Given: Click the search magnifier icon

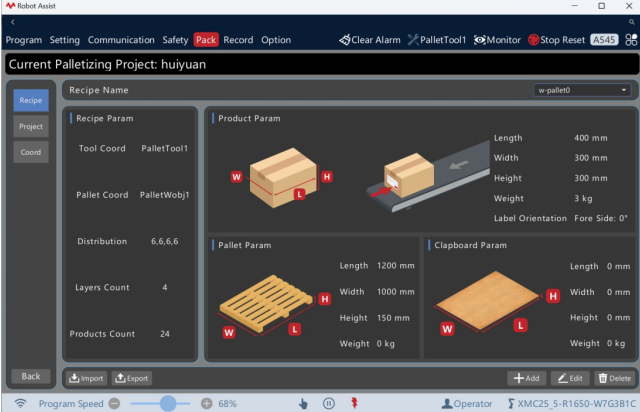Looking at the screenshot, I should click(x=631, y=22).
